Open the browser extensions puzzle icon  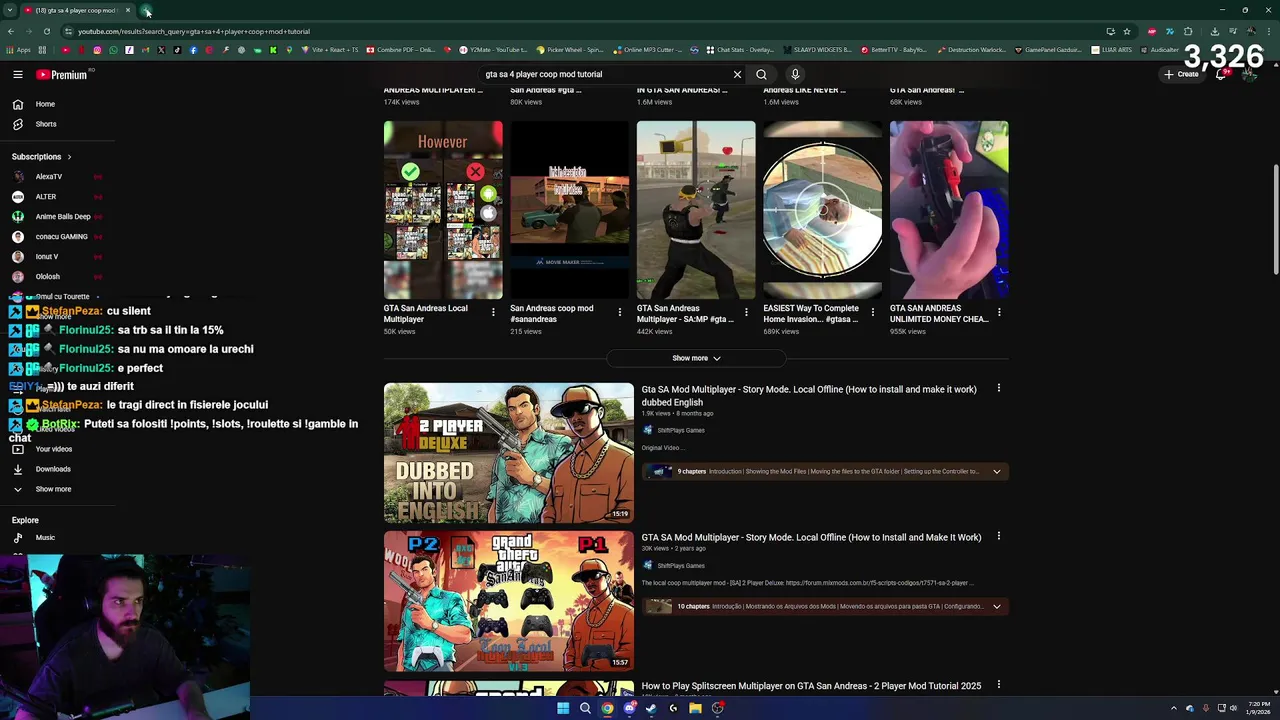pos(1188,31)
